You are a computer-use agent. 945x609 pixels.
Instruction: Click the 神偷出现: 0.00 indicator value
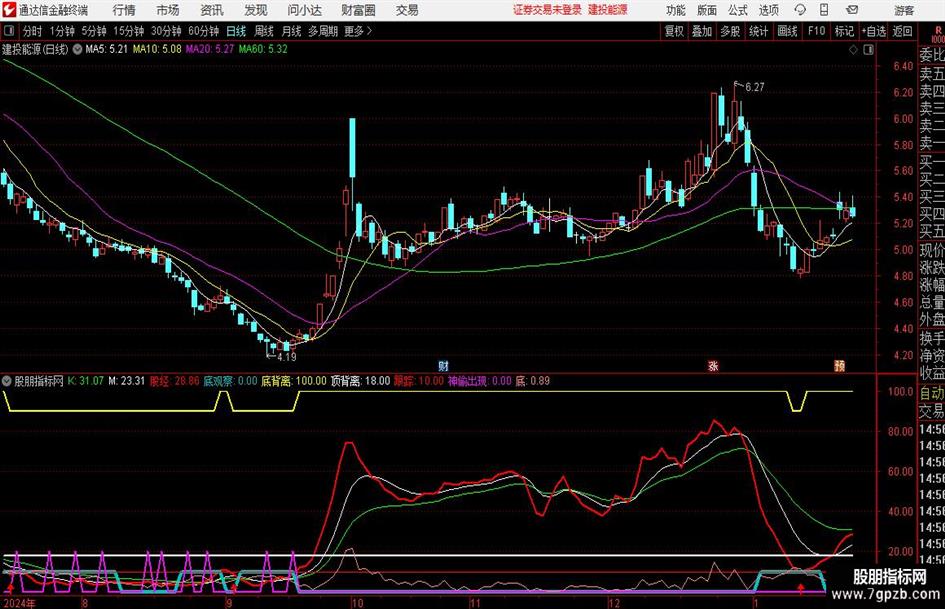pos(480,381)
